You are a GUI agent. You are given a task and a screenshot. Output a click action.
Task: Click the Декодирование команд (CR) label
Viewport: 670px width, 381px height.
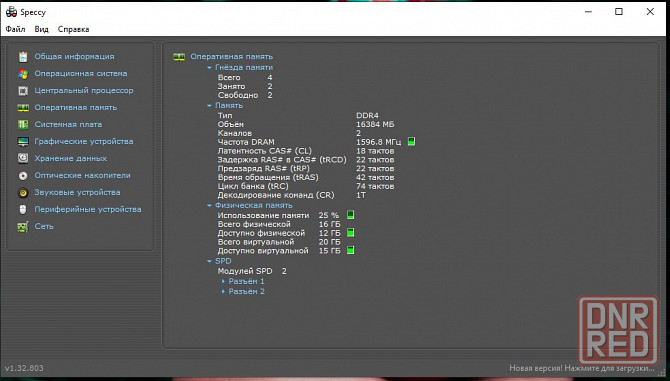(276, 195)
